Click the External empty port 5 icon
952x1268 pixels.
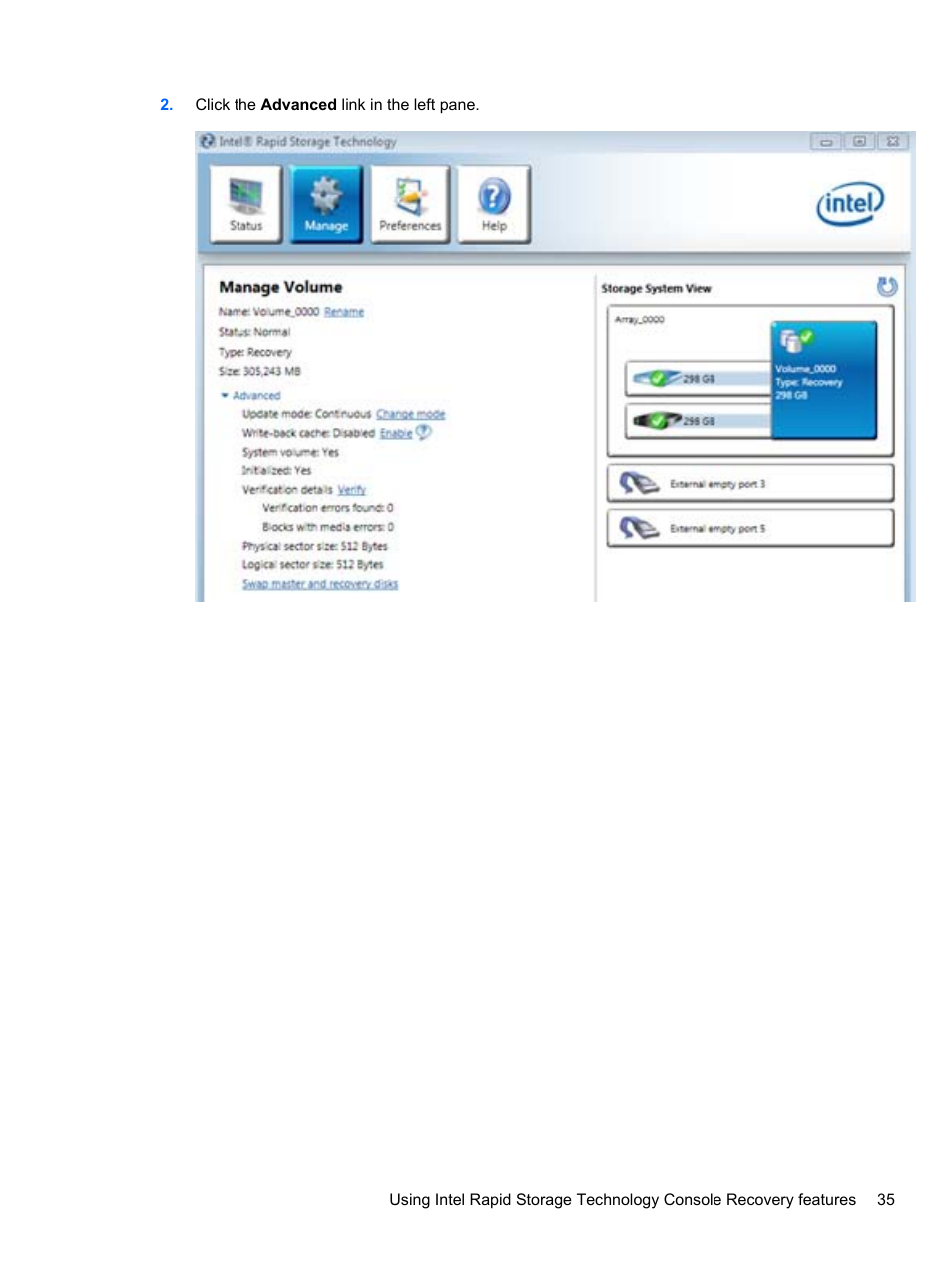point(639,528)
